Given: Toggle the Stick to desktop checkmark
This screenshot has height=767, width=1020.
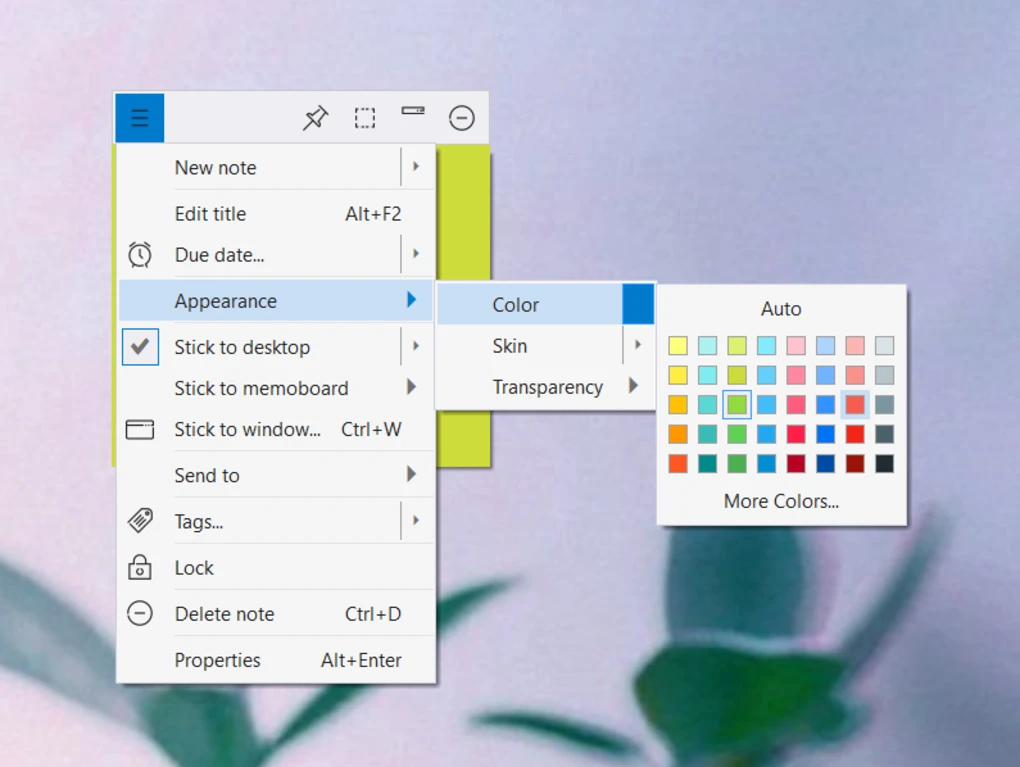Looking at the screenshot, I should click(x=140, y=347).
